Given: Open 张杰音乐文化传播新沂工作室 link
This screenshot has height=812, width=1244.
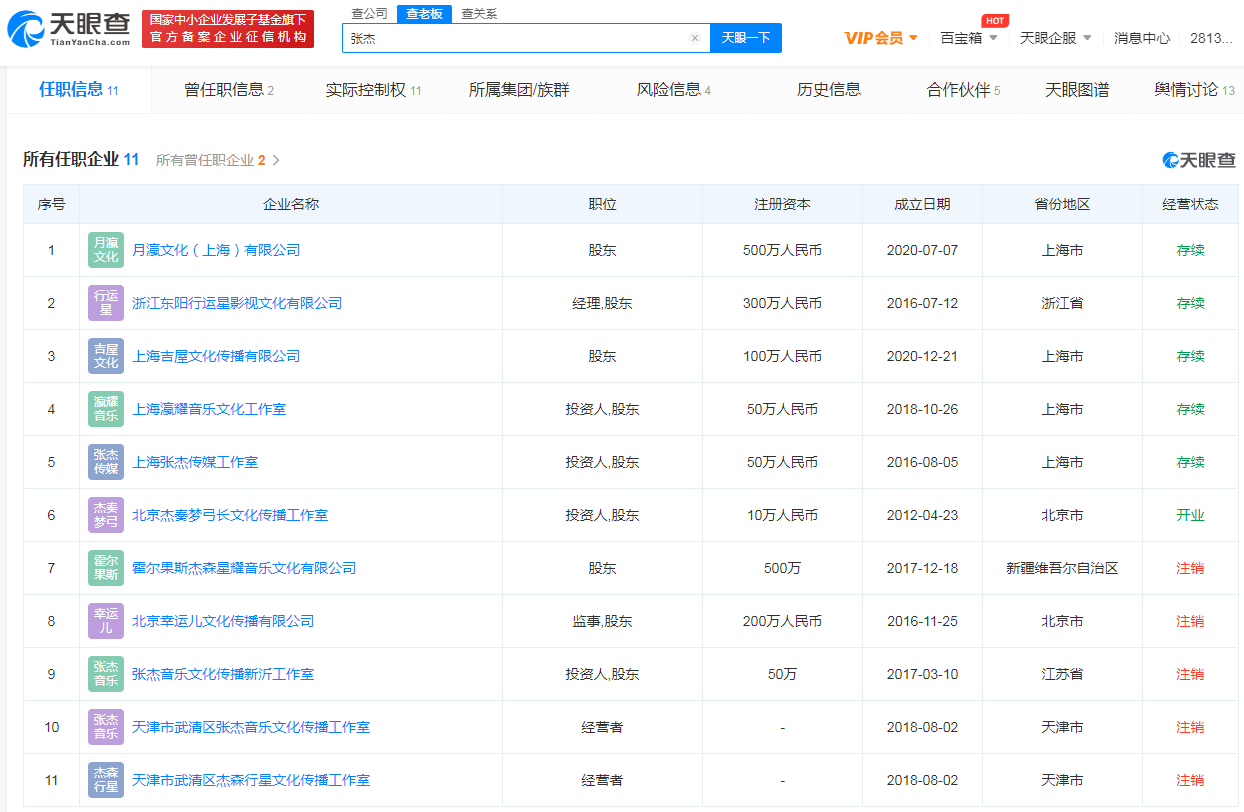Looking at the screenshot, I should [223, 674].
